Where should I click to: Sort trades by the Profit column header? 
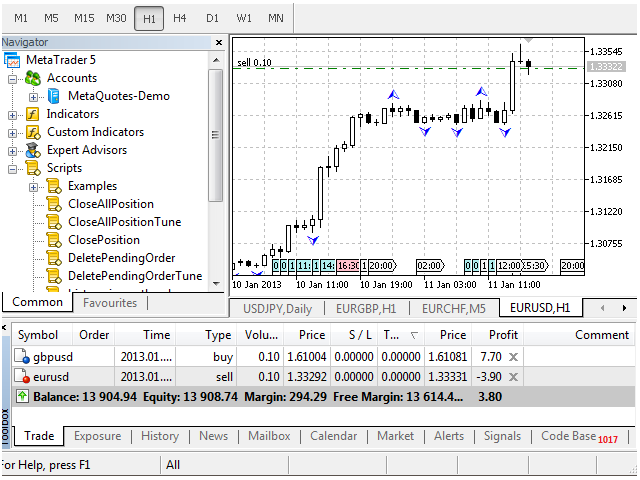[503, 335]
